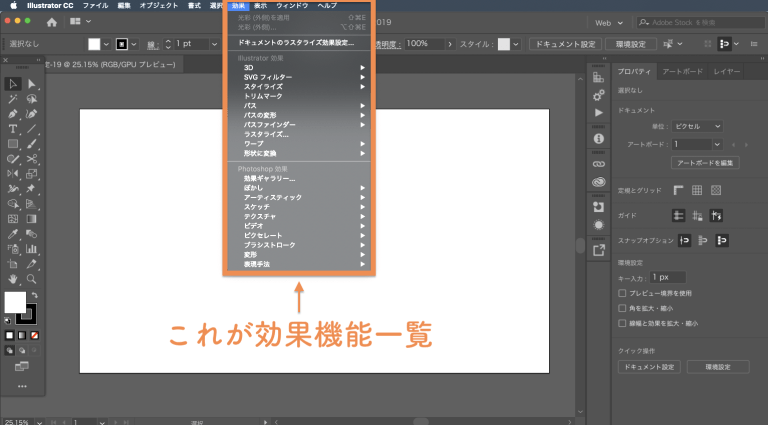The height and width of the screenshot is (425, 768).
Task: Tick 線幅と効果を拡大・縮小 checkbox
Action: [x=622, y=323]
